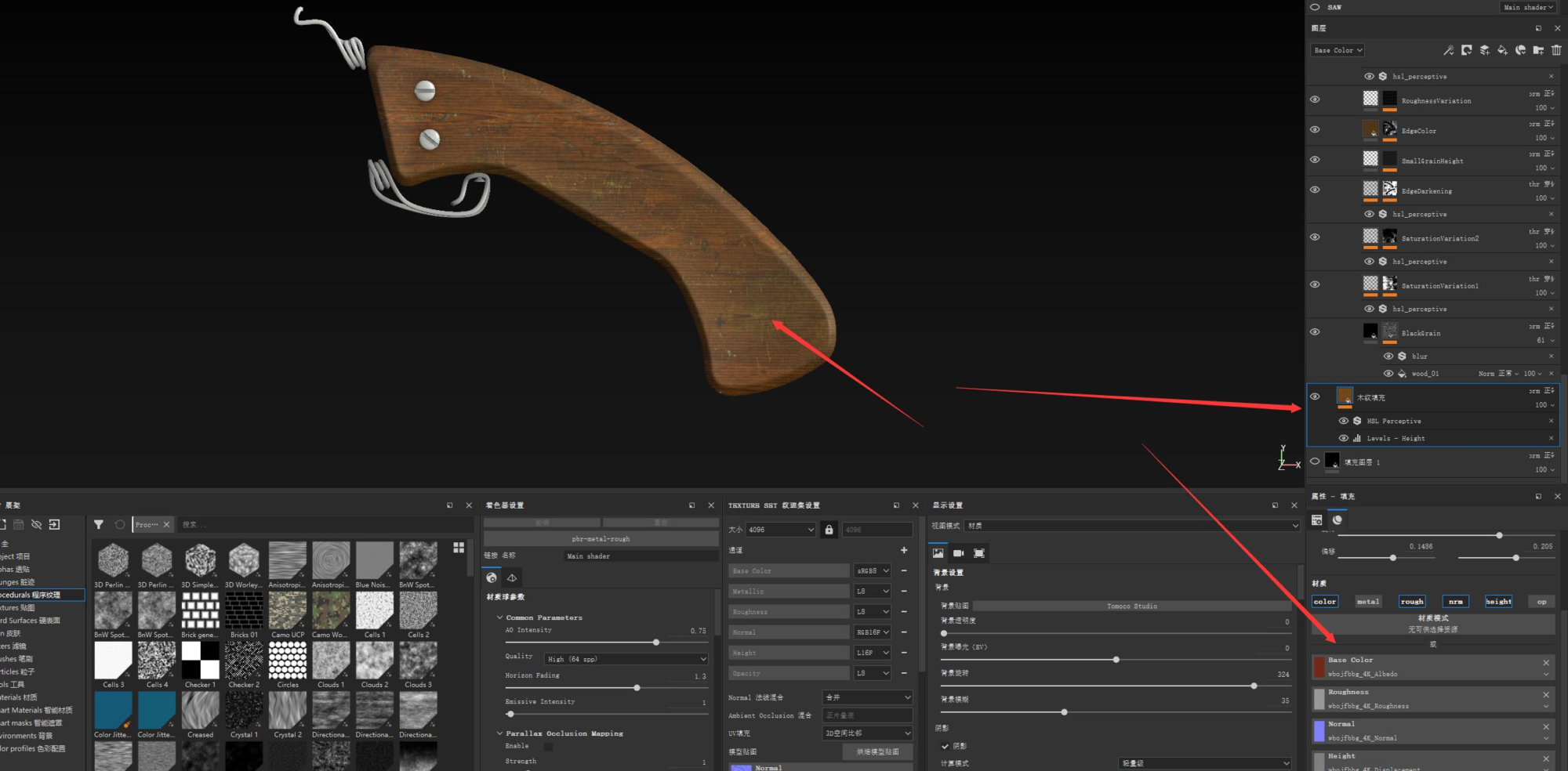This screenshot has width=1568, height=771.
Task: Open the add effect magic wand icon
Action: 1449,51
